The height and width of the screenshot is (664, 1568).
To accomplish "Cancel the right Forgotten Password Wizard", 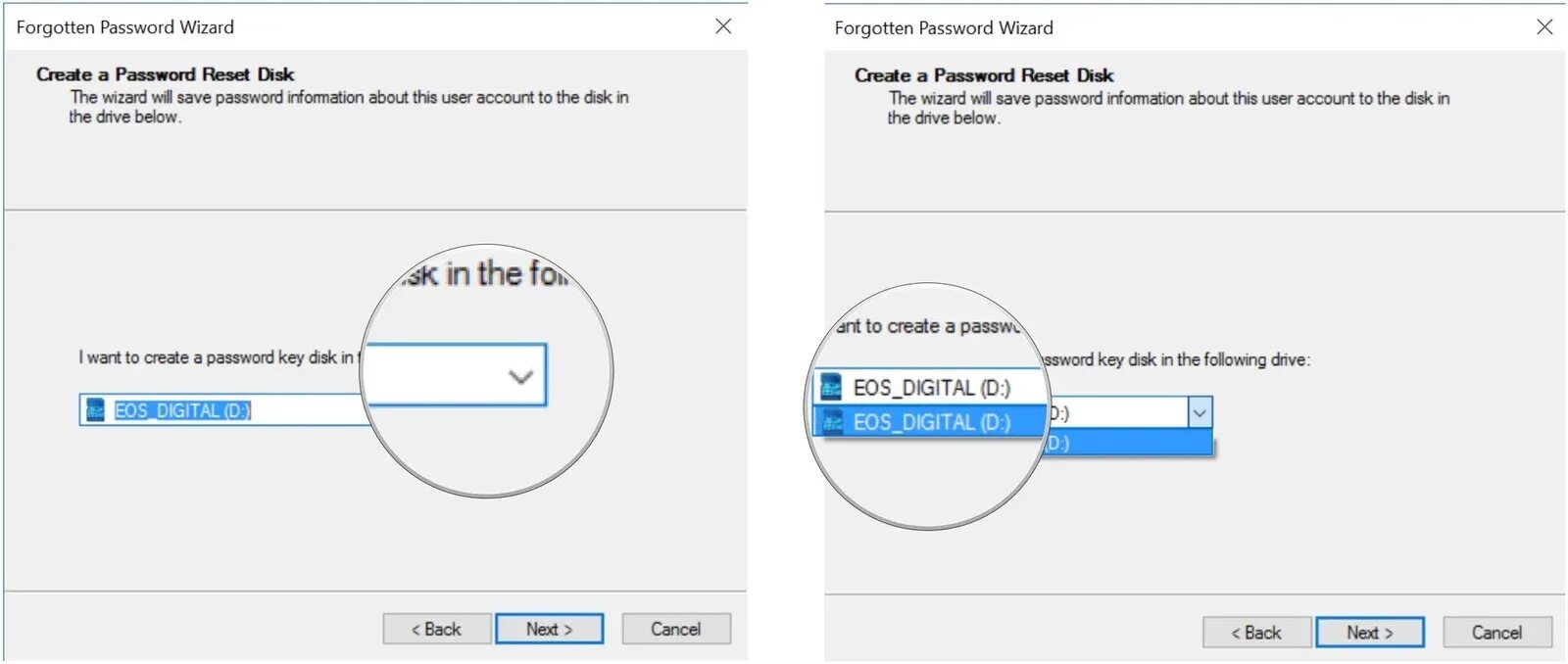I will (1497, 633).
